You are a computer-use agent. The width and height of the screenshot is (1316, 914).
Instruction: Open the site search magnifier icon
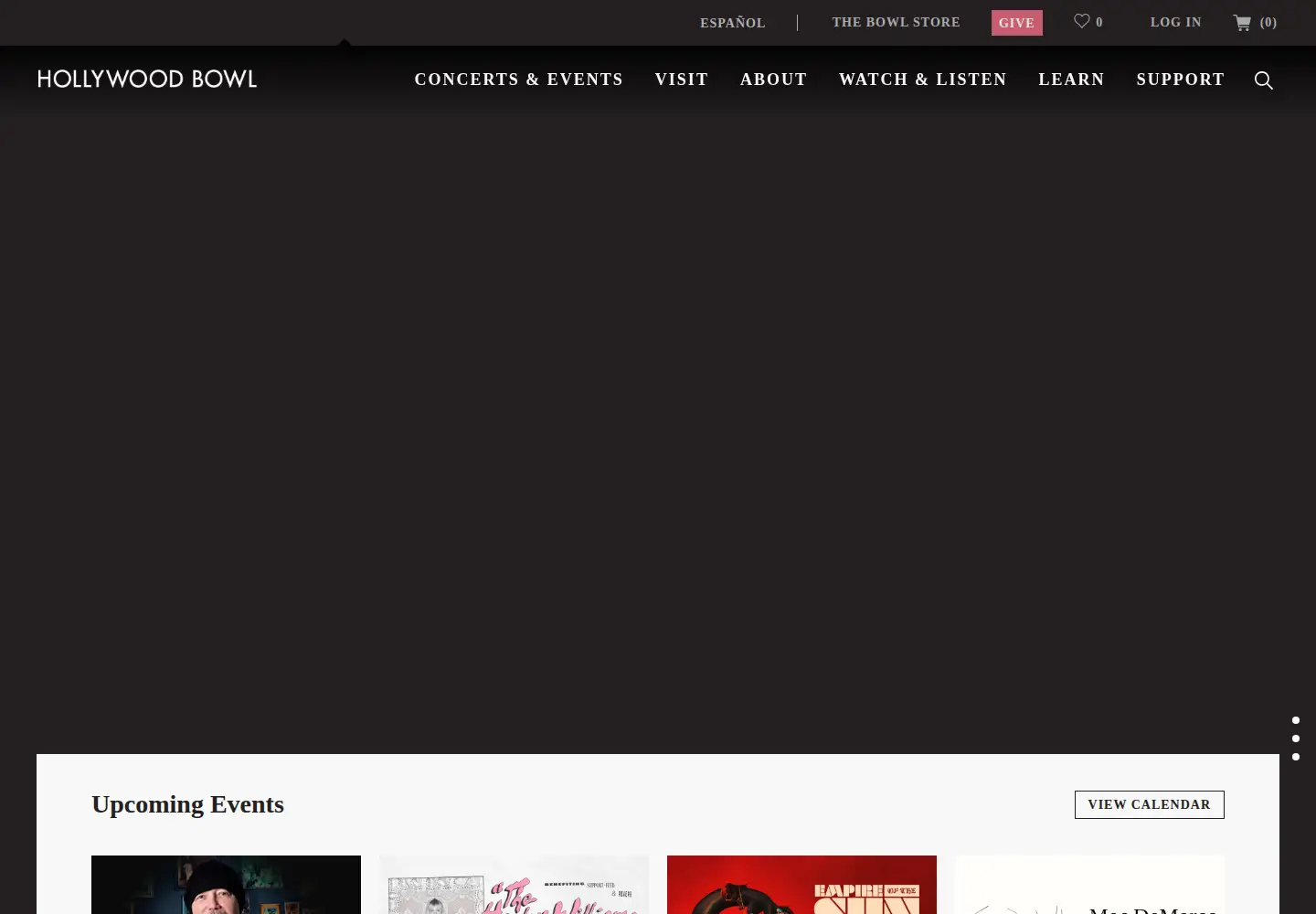(1264, 80)
